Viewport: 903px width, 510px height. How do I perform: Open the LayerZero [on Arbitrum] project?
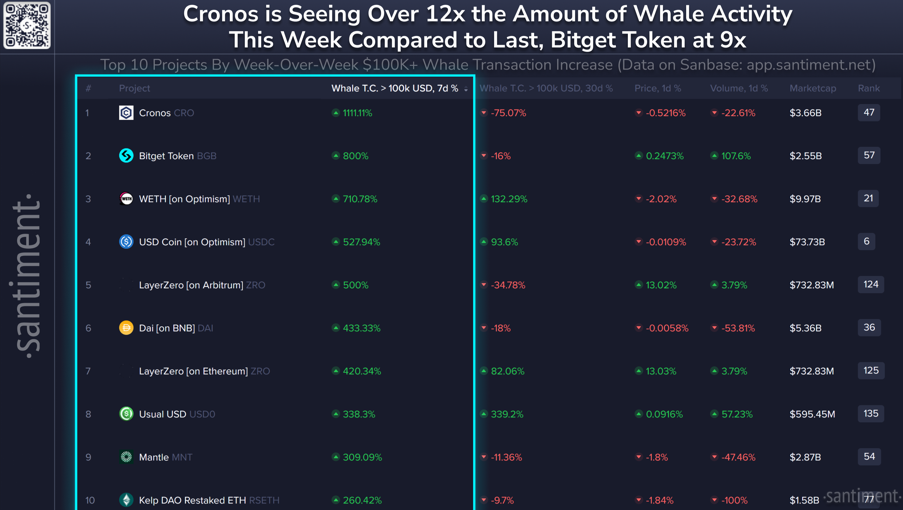191,285
